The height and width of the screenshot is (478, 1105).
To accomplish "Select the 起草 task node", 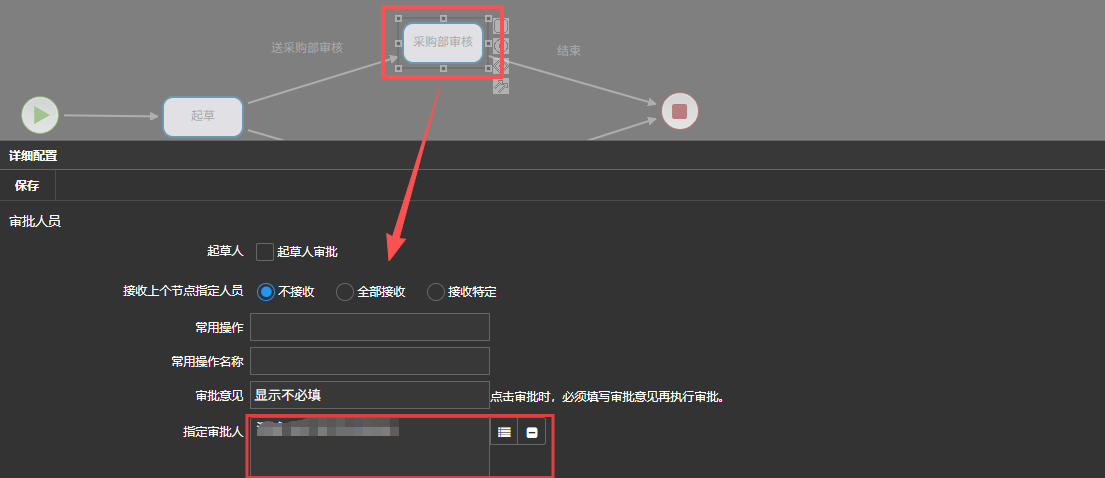I will (x=203, y=116).
